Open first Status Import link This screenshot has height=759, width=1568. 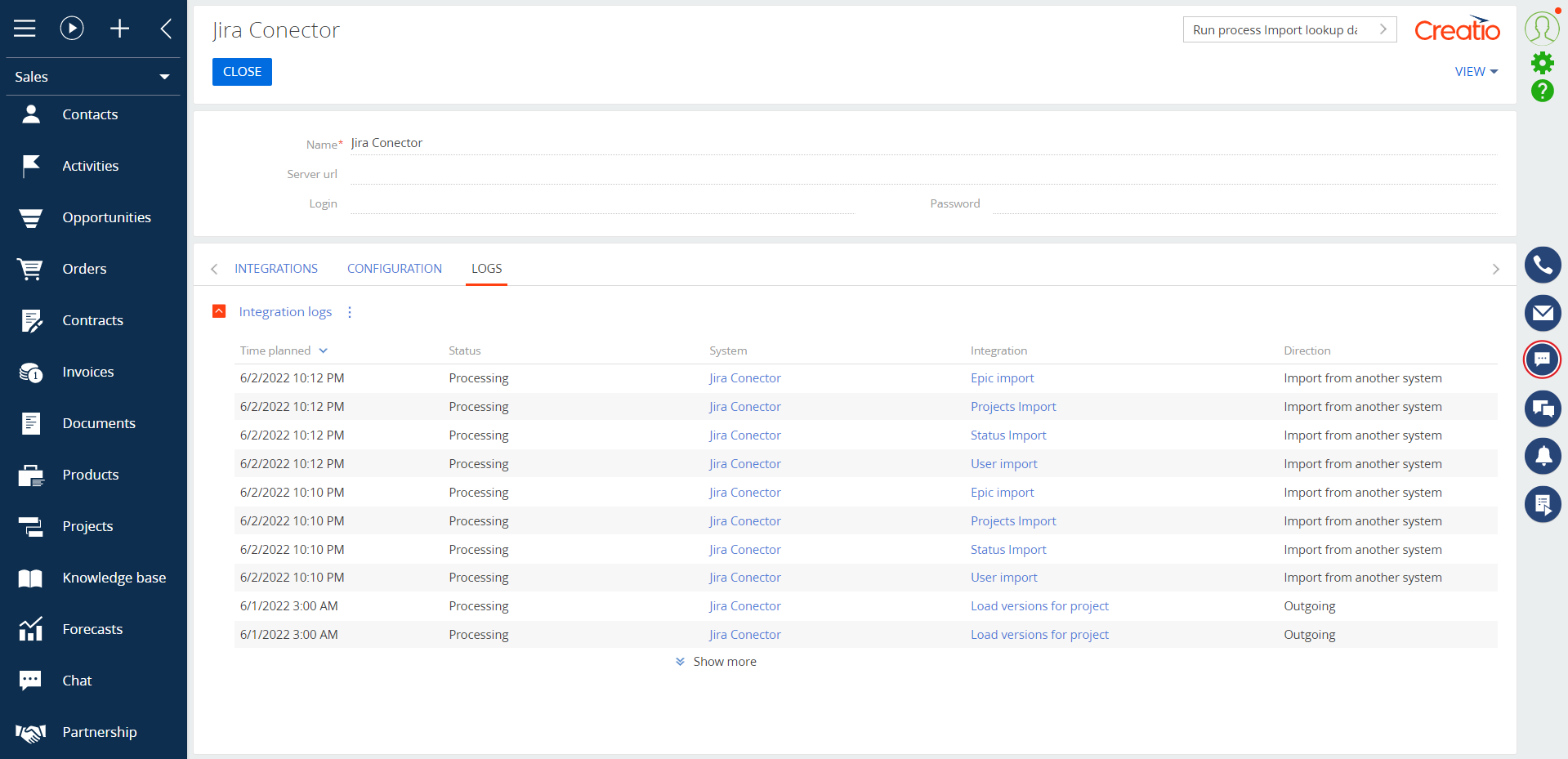coord(1008,435)
